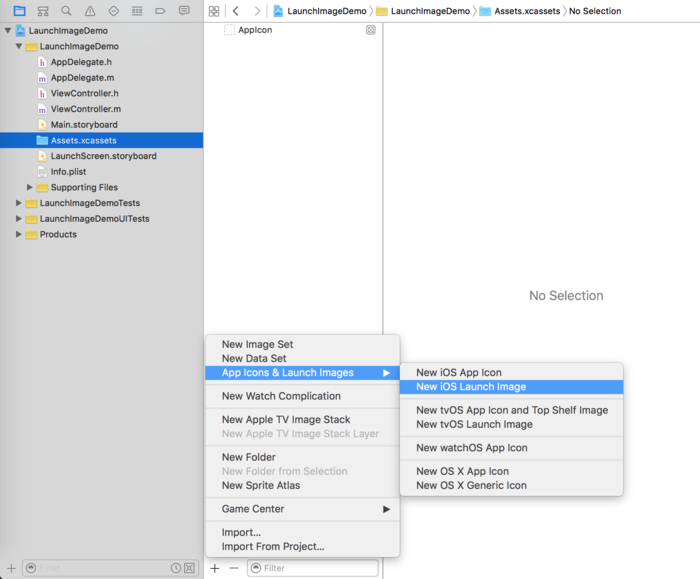This screenshot has width=700, height=579.
Task: Choose New OS X Generic Icon
Action: point(512,486)
